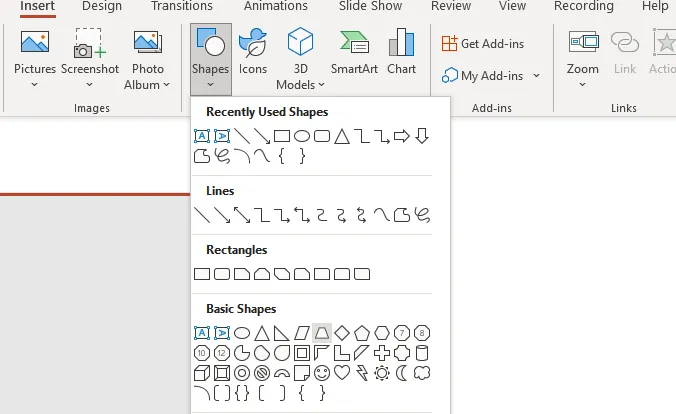Screen dimensions: 676x414
Task: Open the Slide Show tab
Action: click(x=369, y=6)
